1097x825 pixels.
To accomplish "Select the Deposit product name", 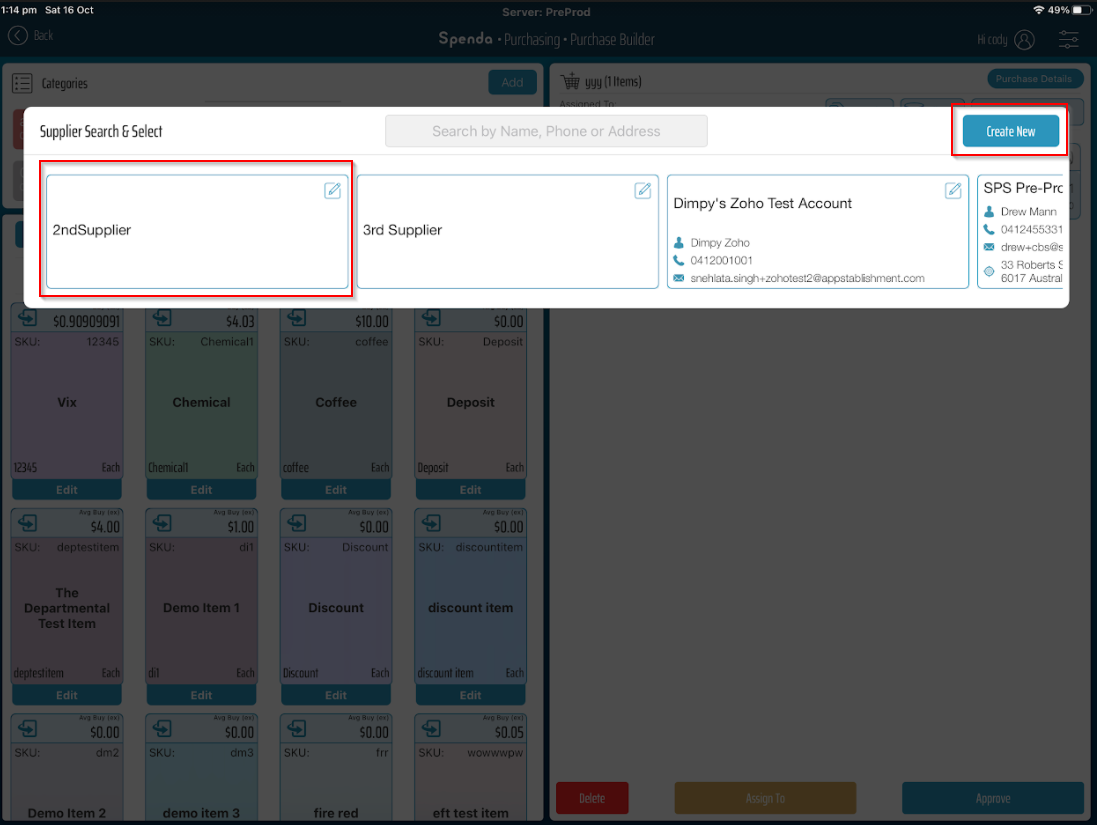I will coord(471,402).
